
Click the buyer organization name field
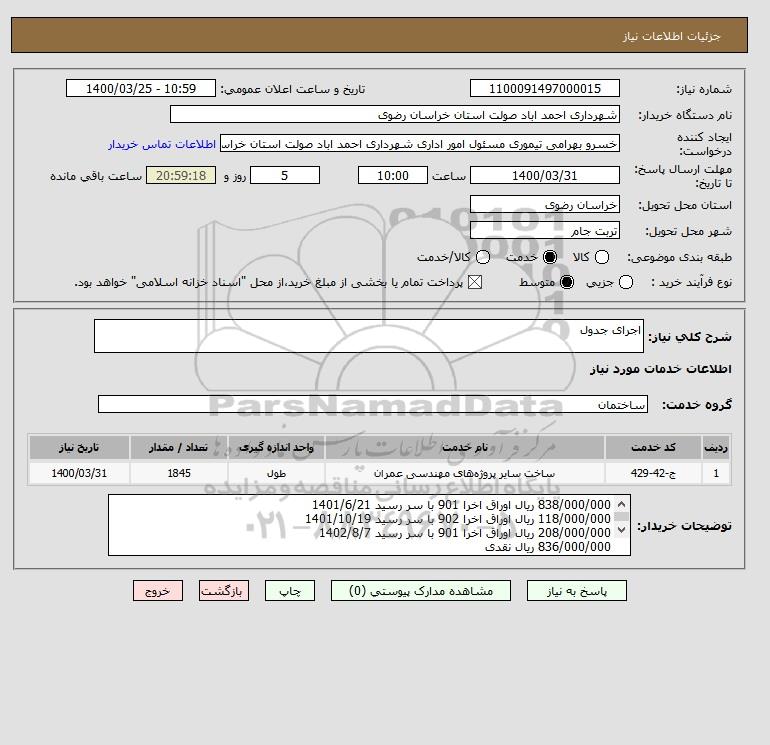pos(395,115)
